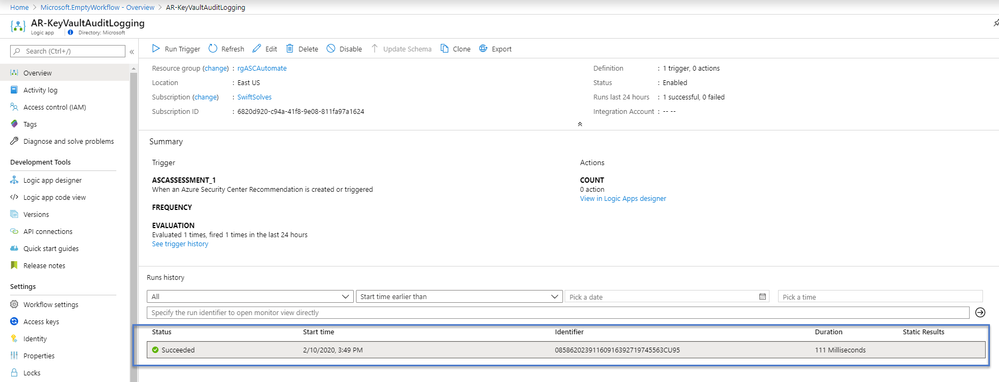Click the Access keys icon
Screen dimensions: 999x382
tap(14, 322)
